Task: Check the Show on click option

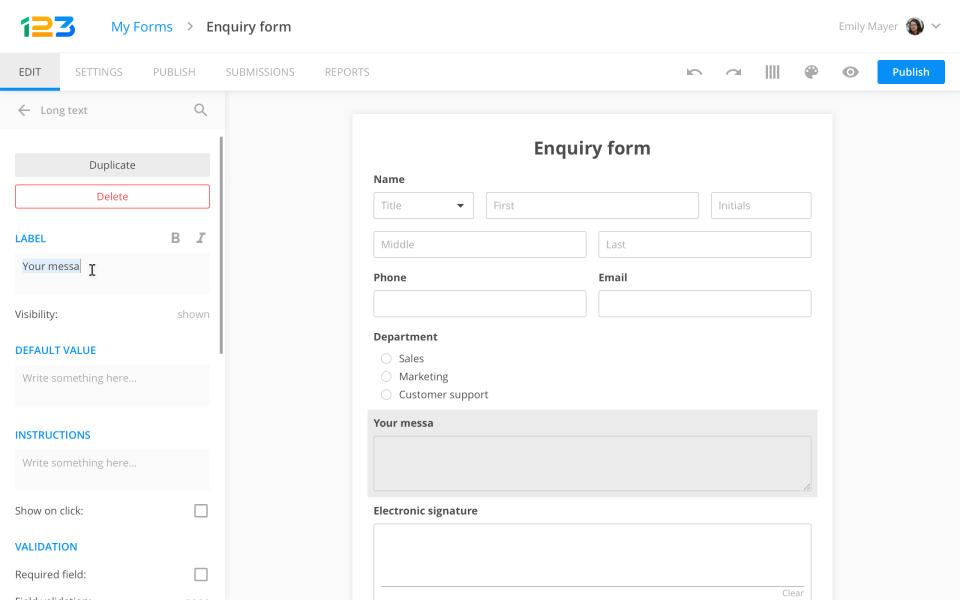Action: pyautogui.click(x=200, y=510)
